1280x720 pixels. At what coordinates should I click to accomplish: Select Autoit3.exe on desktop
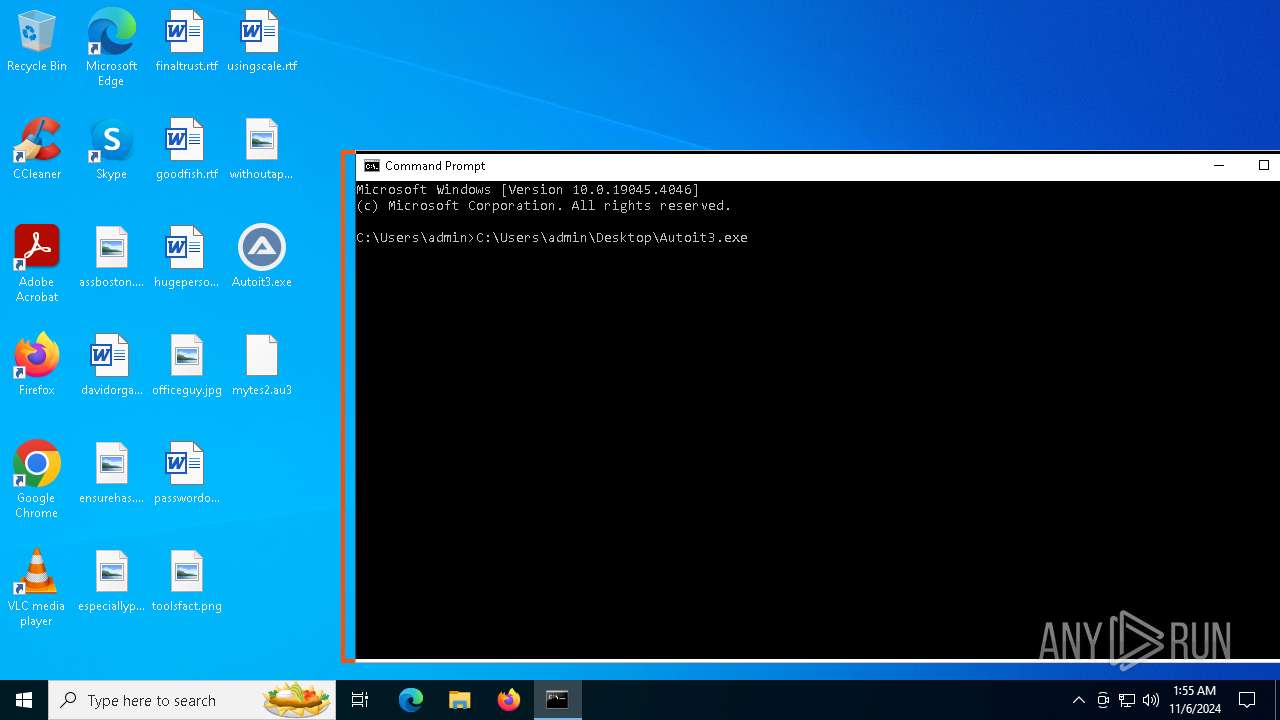(x=262, y=257)
